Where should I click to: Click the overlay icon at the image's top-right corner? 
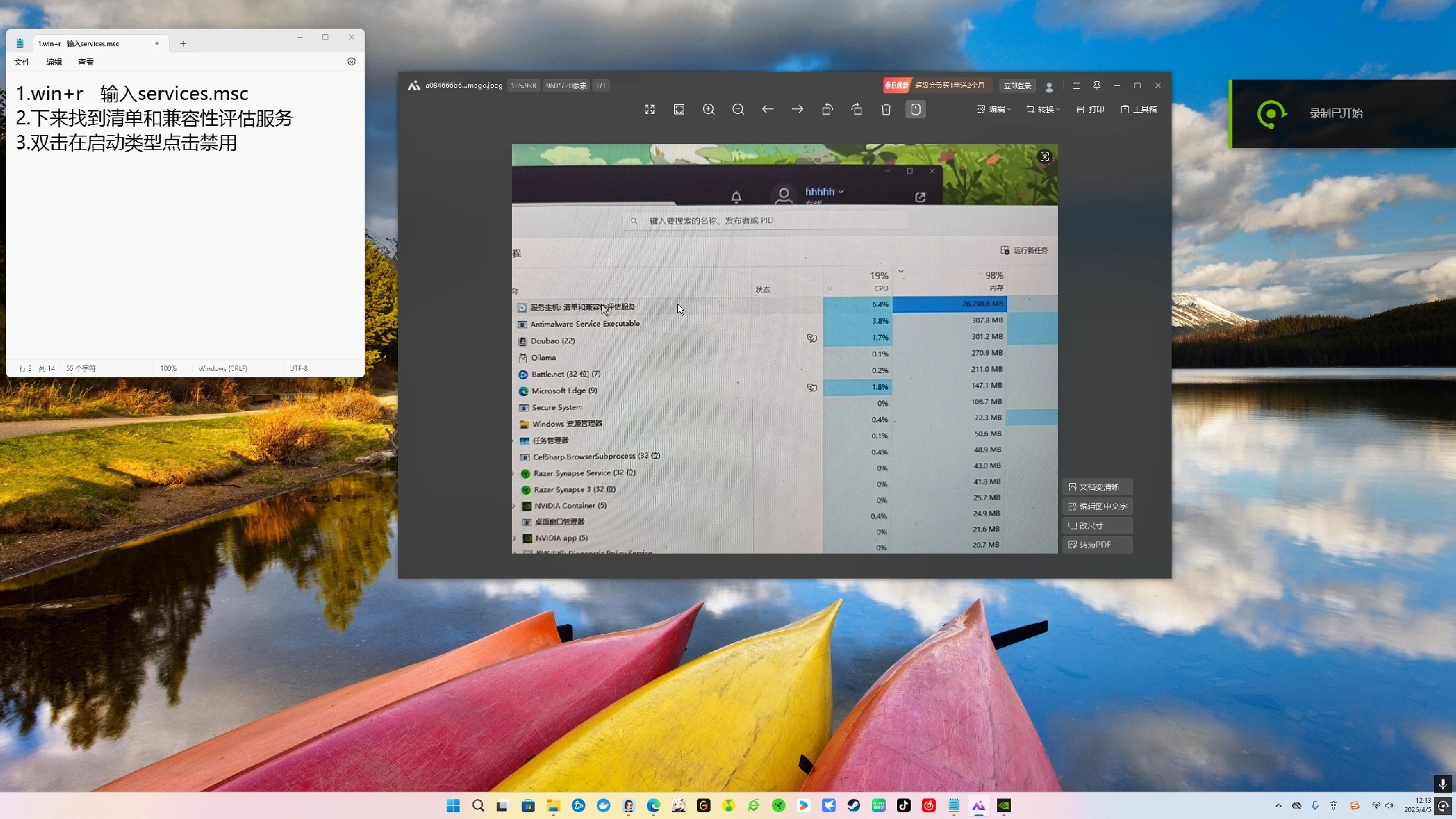[1045, 156]
